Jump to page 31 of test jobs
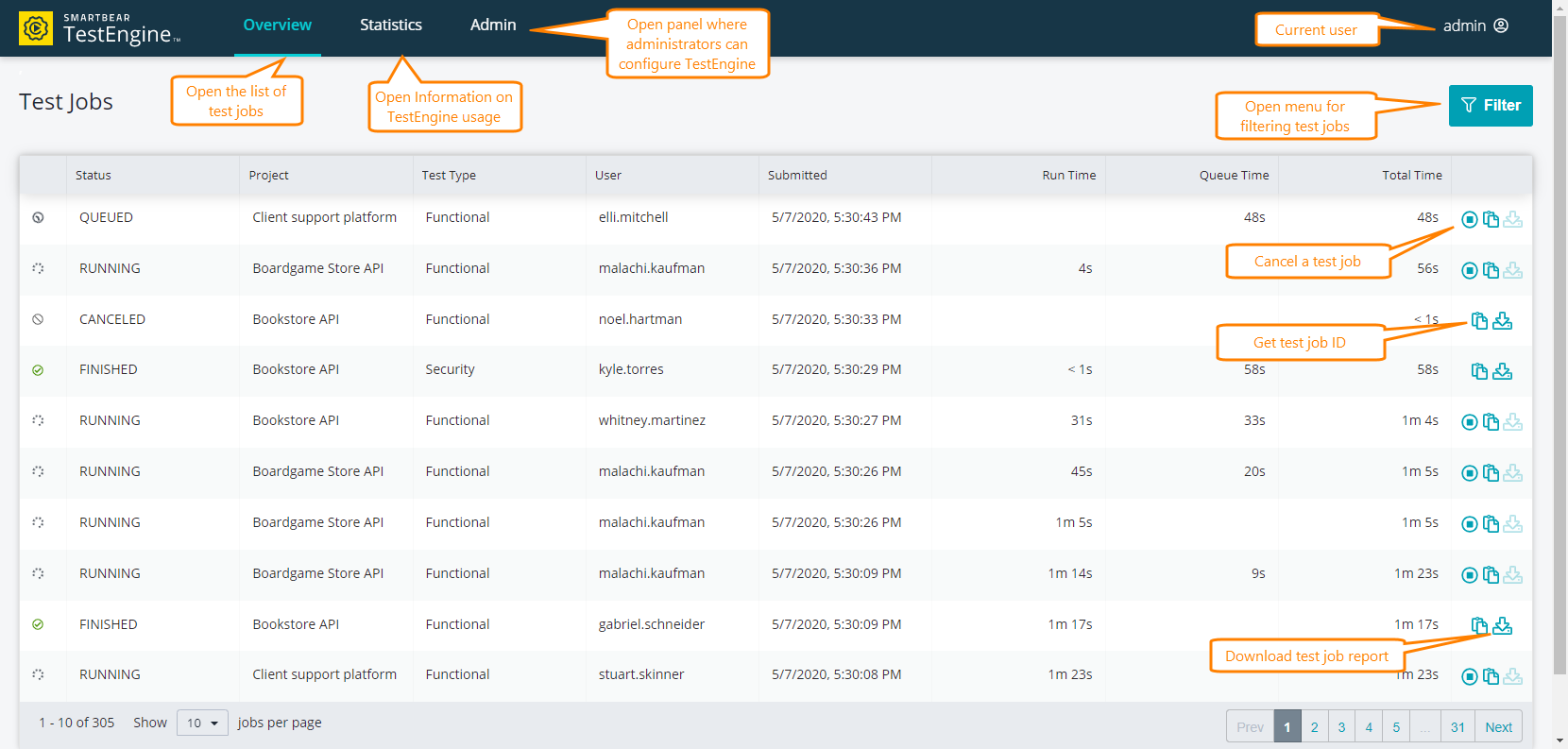The height and width of the screenshot is (749, 1568). [1457, 726]
